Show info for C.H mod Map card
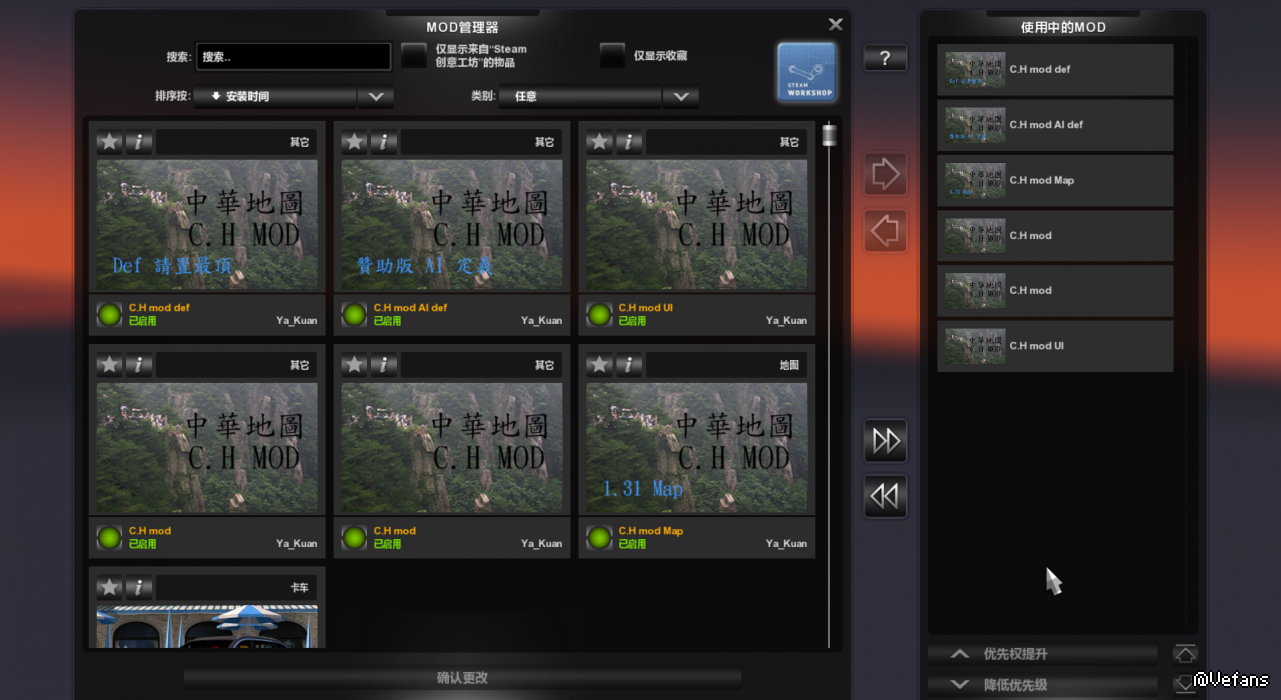Viewport: 1281px width, 700px height. 629,365
